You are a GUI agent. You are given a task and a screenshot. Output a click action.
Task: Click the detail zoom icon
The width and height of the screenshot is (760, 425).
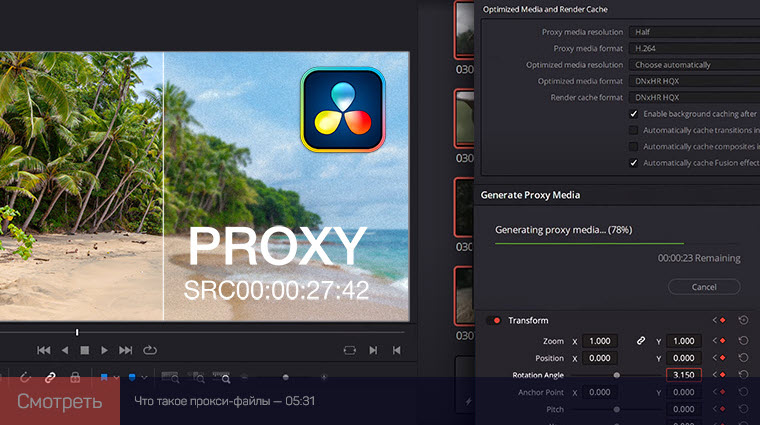point(197,378)
